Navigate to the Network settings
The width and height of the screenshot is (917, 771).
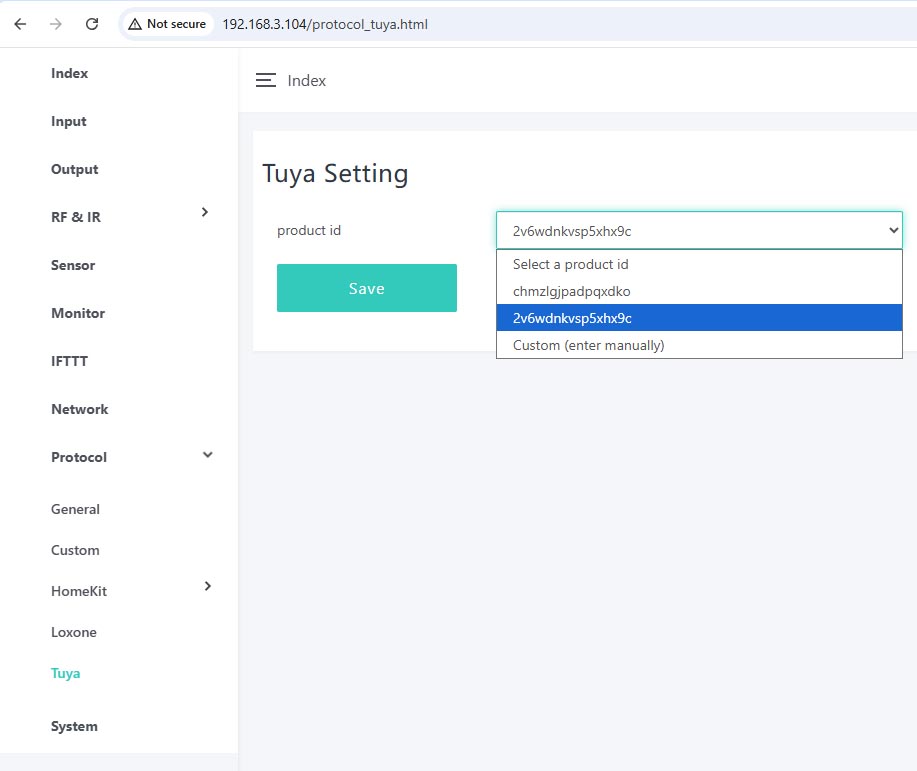80,409
